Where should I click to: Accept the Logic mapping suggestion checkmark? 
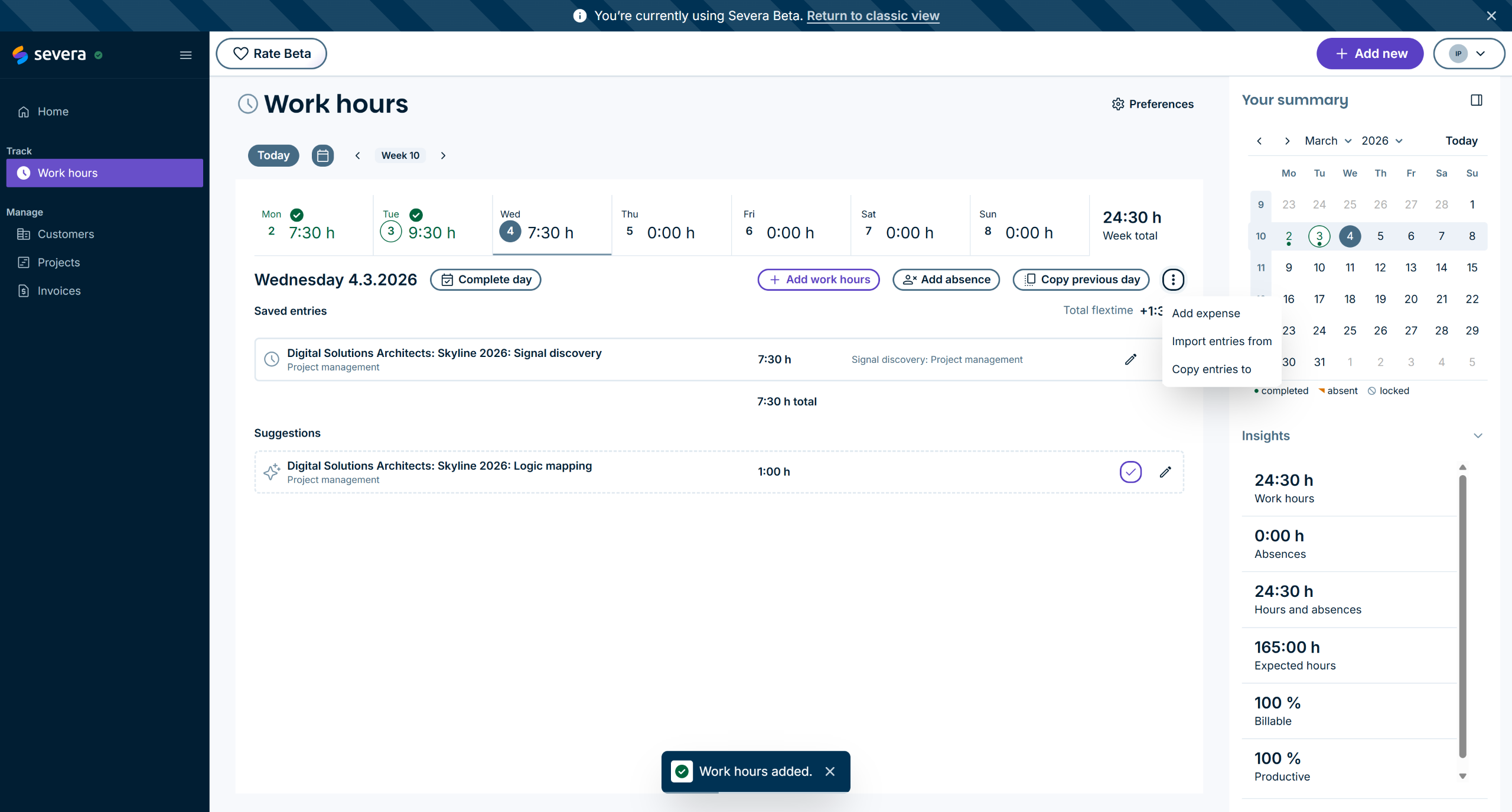click(x=1130, y=472)
